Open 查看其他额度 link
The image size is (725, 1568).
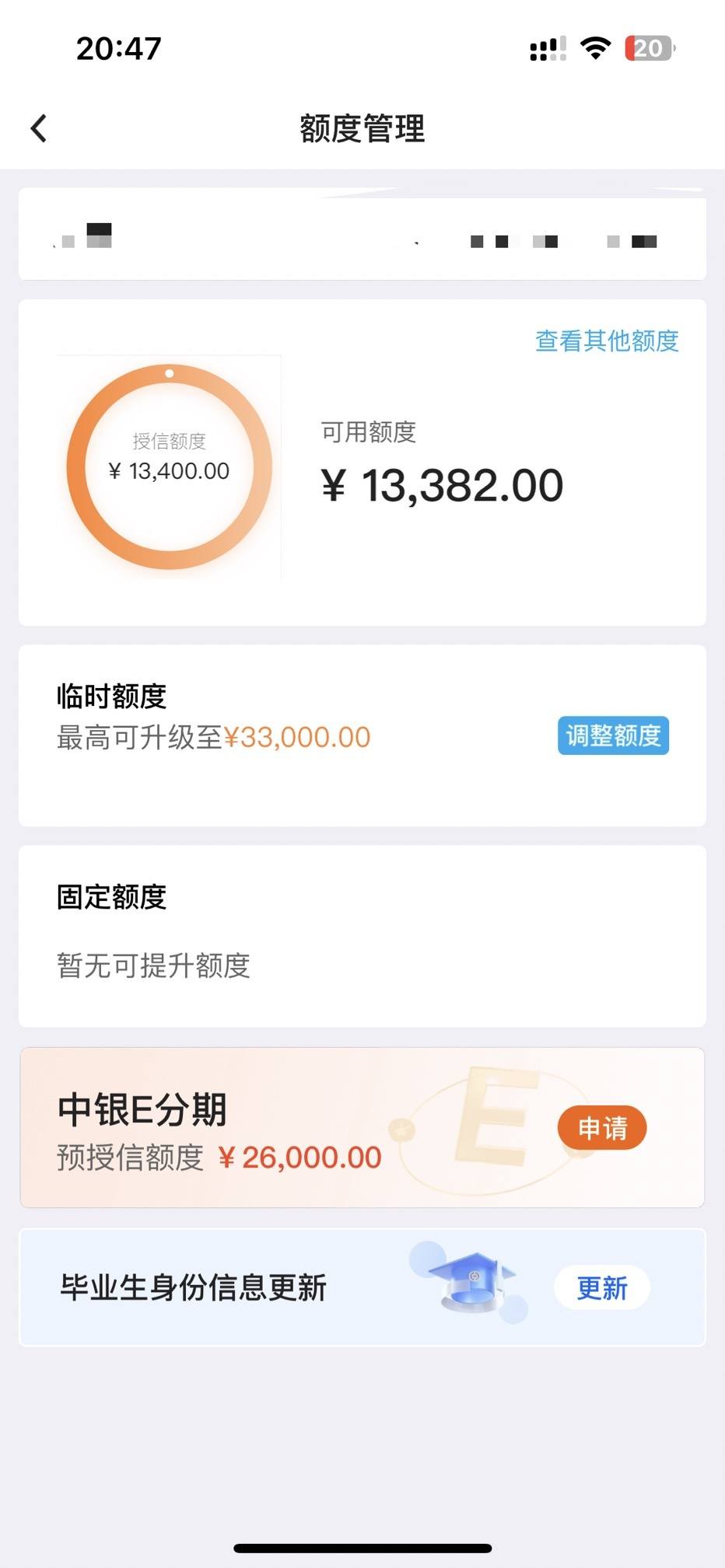(607, 340)
